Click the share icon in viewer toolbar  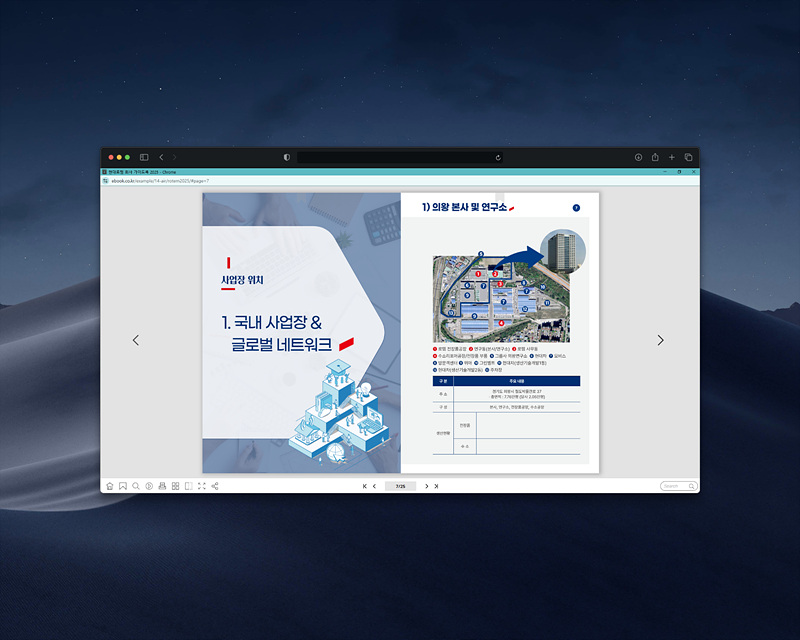(215, 486)
